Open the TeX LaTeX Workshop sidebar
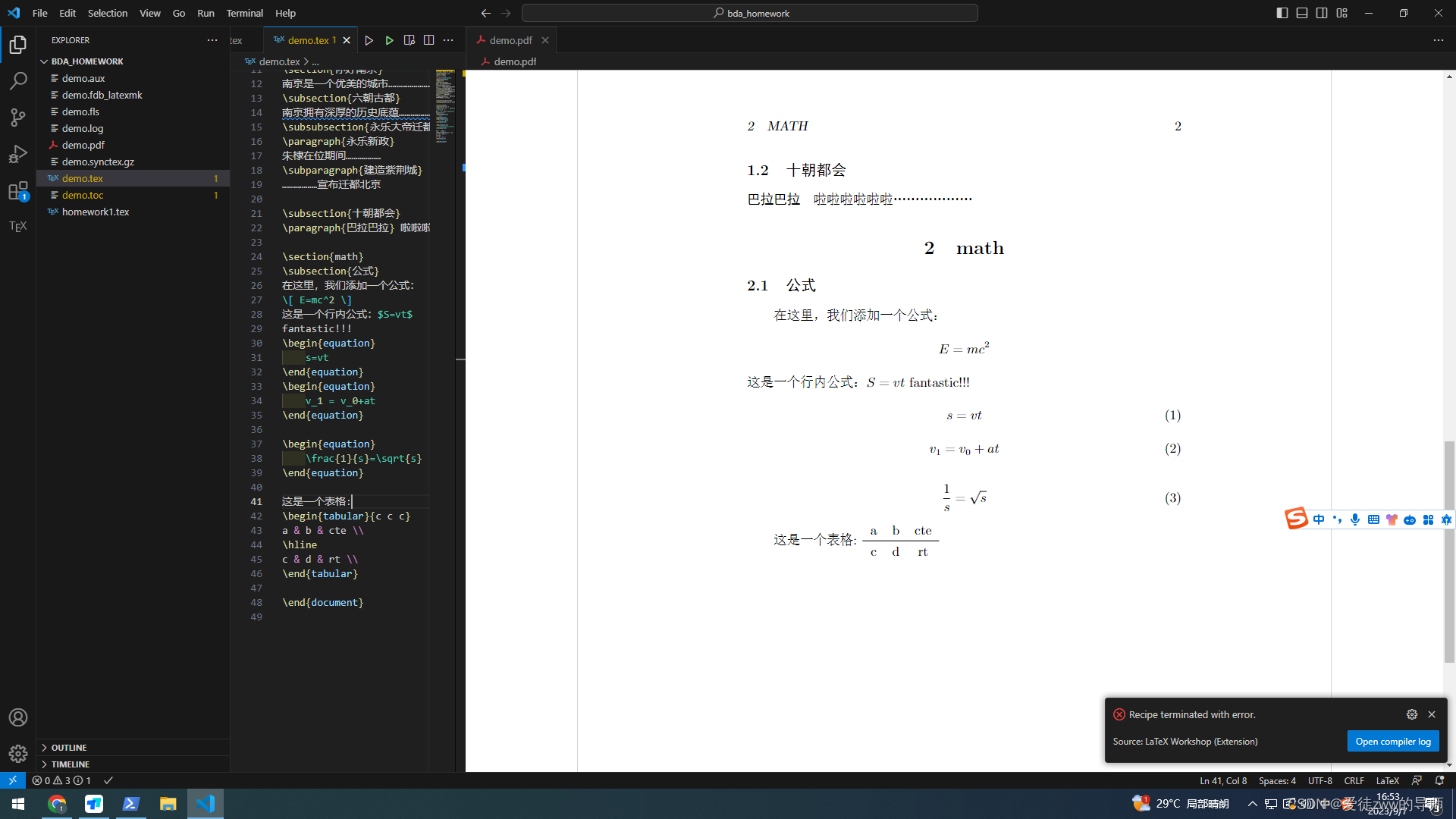This screenshot has width=1456, height=819. click(18, 226)
